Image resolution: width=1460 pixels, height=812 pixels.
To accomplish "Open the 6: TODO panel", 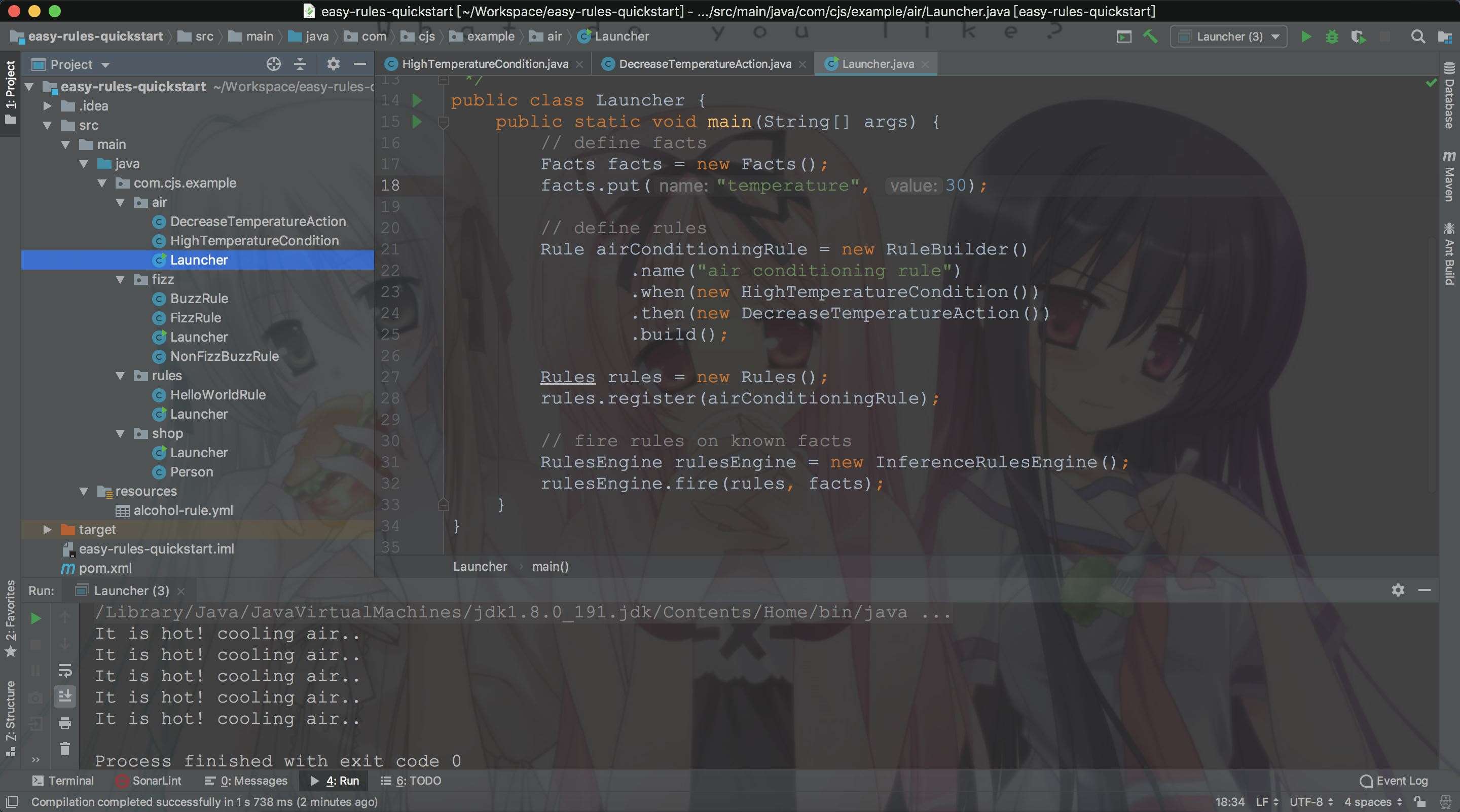I will 410,780.
